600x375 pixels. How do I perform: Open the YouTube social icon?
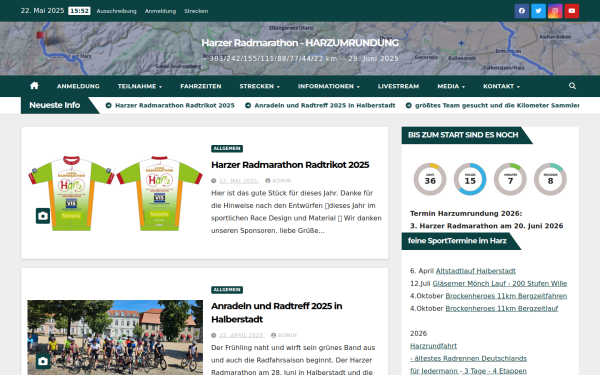572,11
